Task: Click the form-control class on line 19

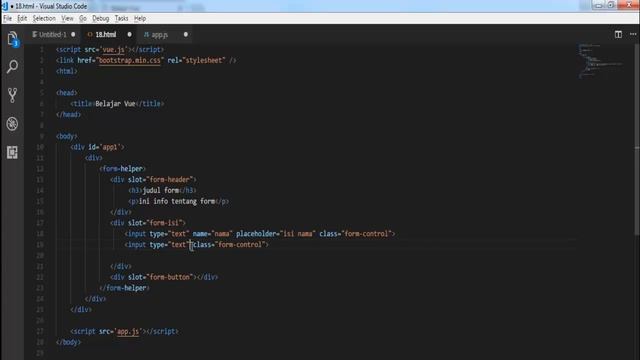Action: pyautogui.click(x=240, y=245)
